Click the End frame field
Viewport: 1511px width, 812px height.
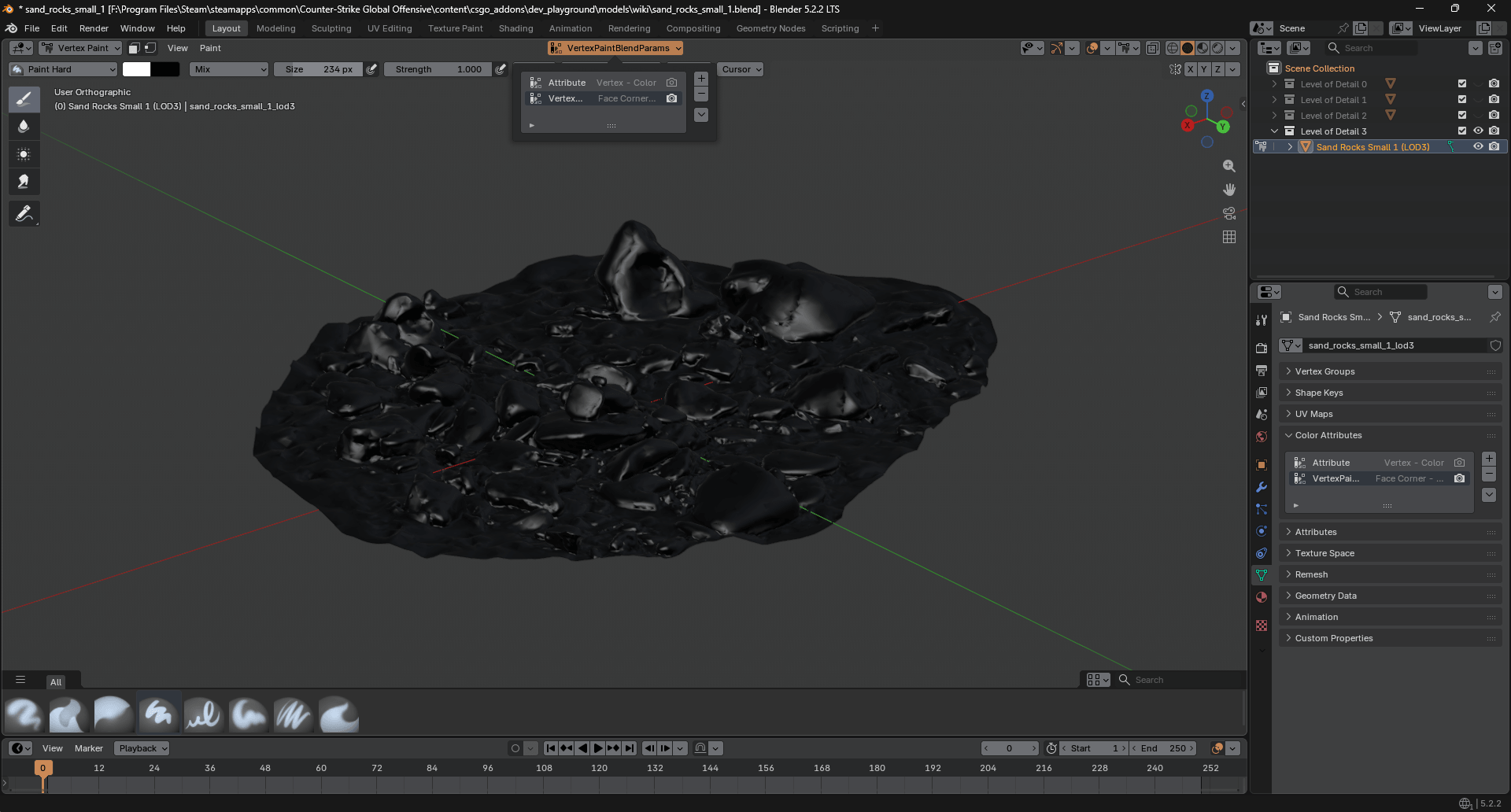point(1163,748)
